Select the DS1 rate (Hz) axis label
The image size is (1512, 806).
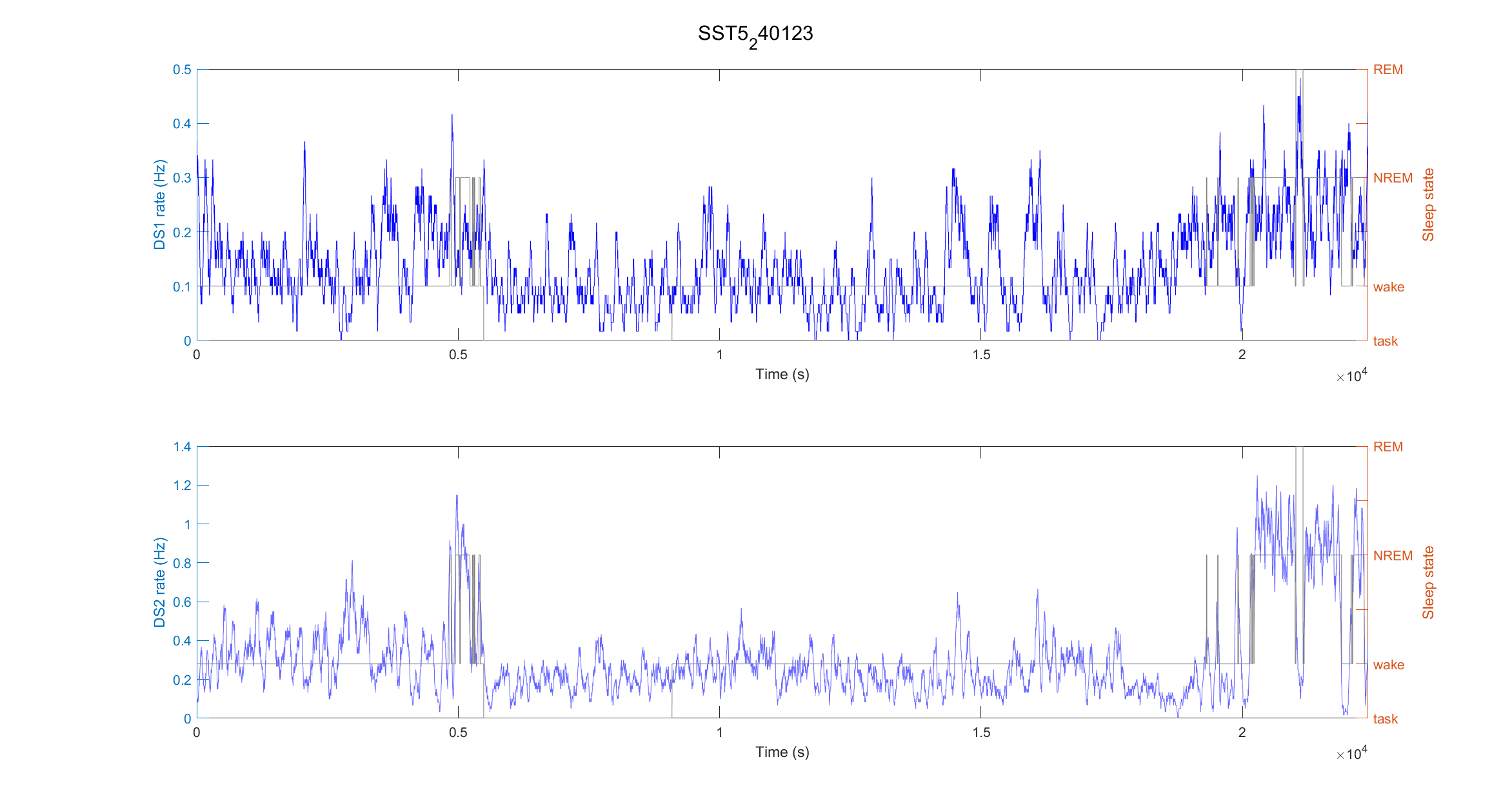coord(159,204)
